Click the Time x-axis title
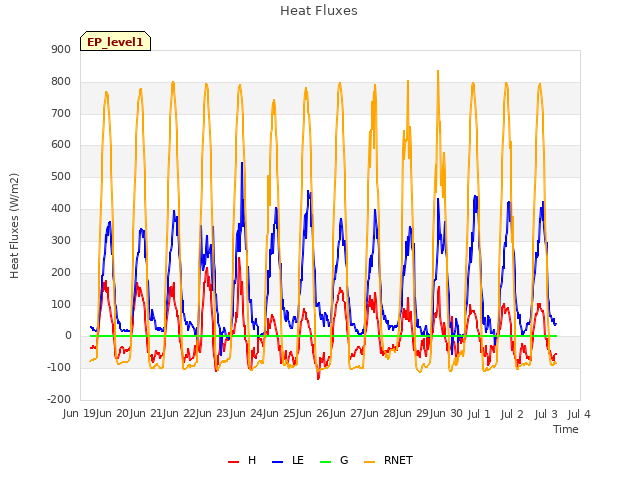The height and width of the screenshot is (480, 640). [x=566, y=429]
